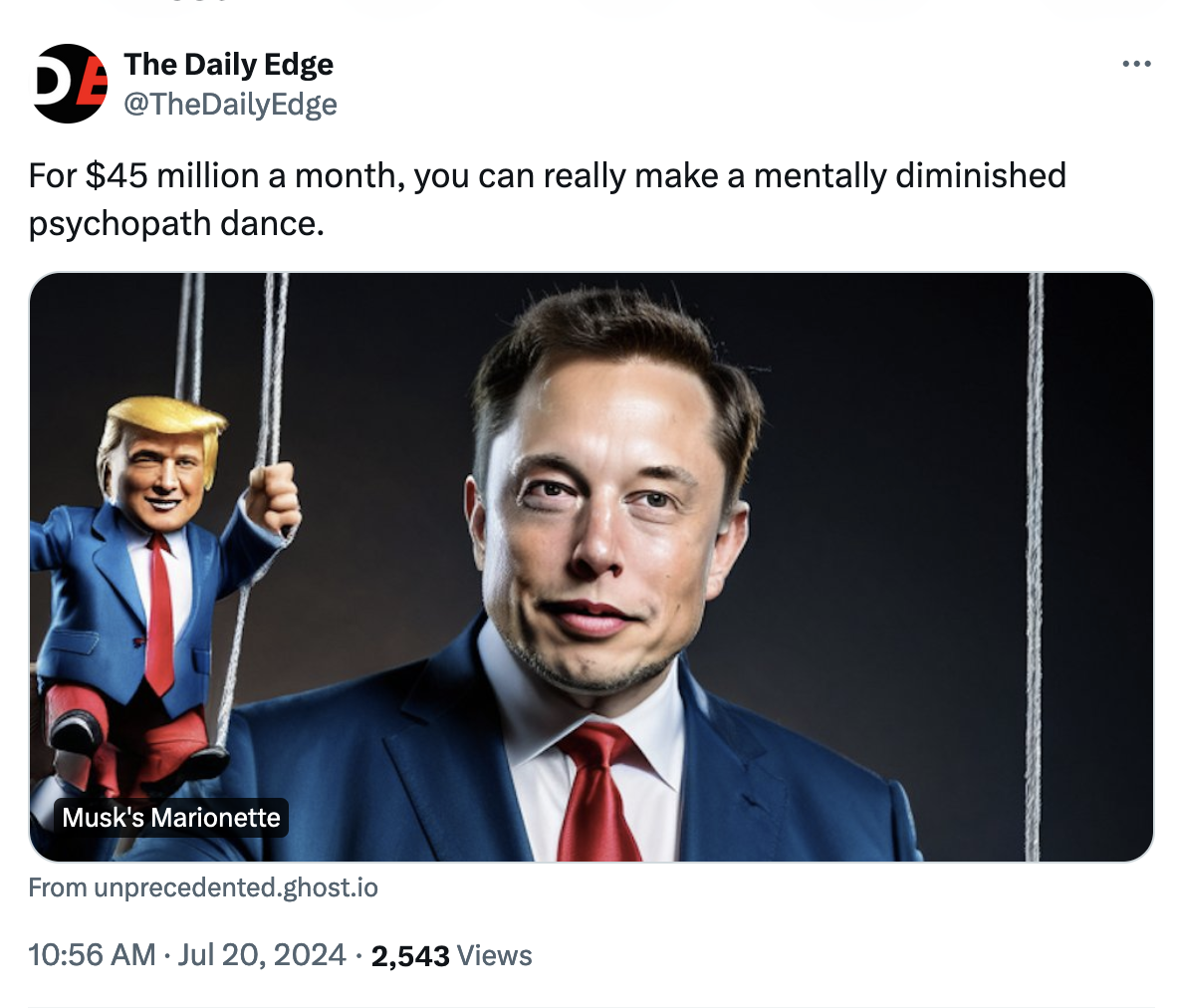The height and width of the screenshot is (1008, 1181).
Task: Open the three-dot more options menu
Action: pos(1135,65)
